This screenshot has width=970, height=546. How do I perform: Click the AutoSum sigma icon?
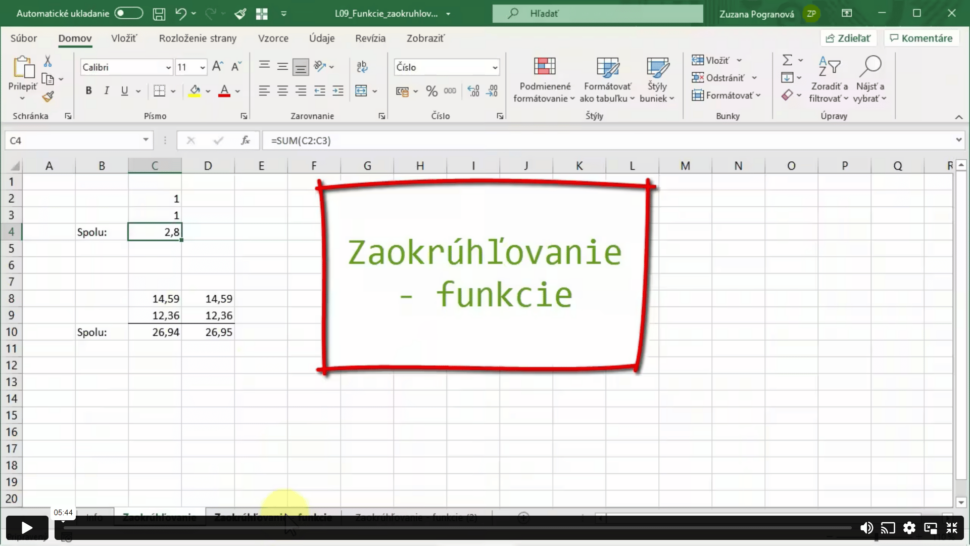click(787, 61)
